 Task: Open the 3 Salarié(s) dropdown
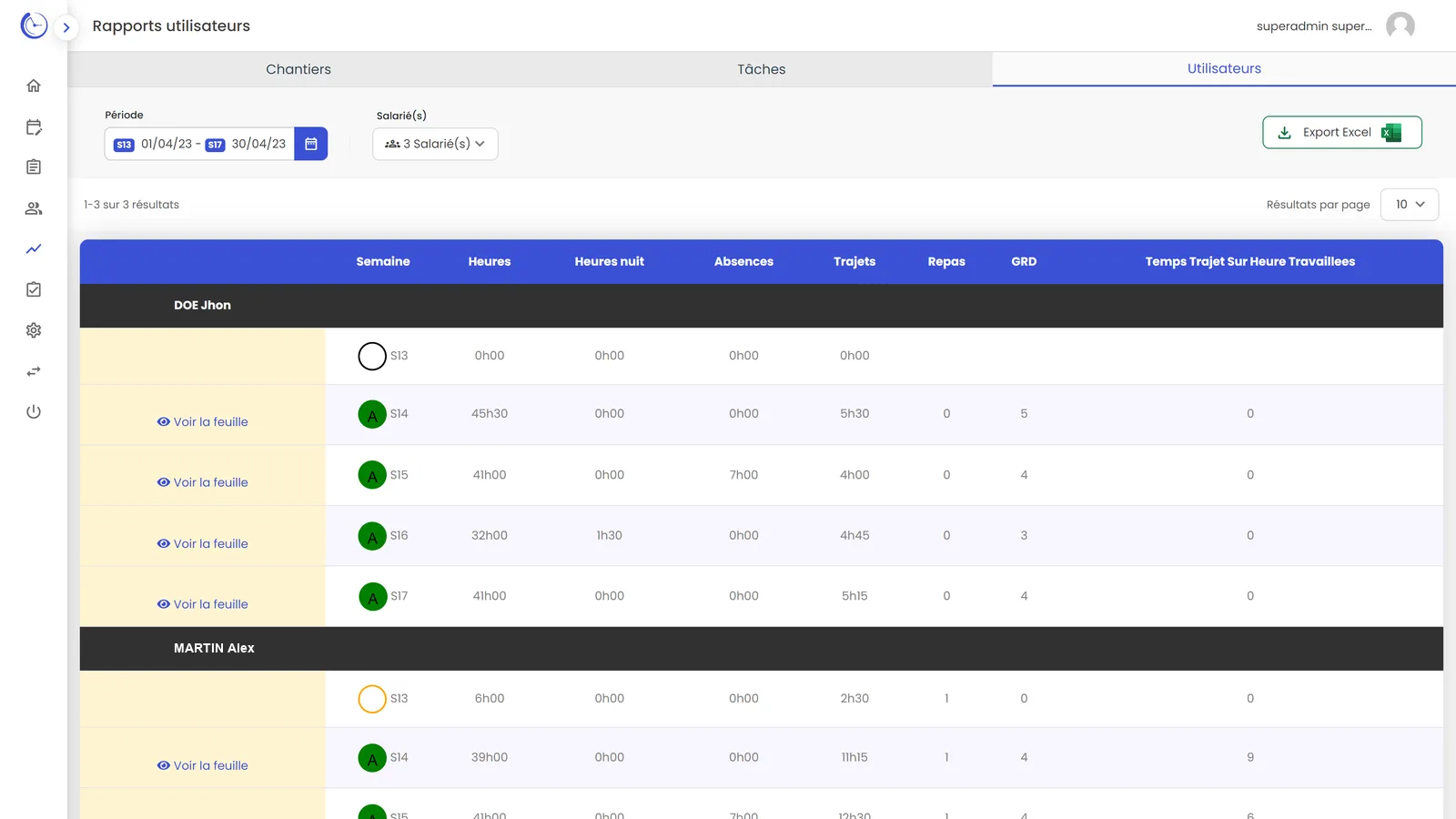pyautogui.click(x=435, y=144)
